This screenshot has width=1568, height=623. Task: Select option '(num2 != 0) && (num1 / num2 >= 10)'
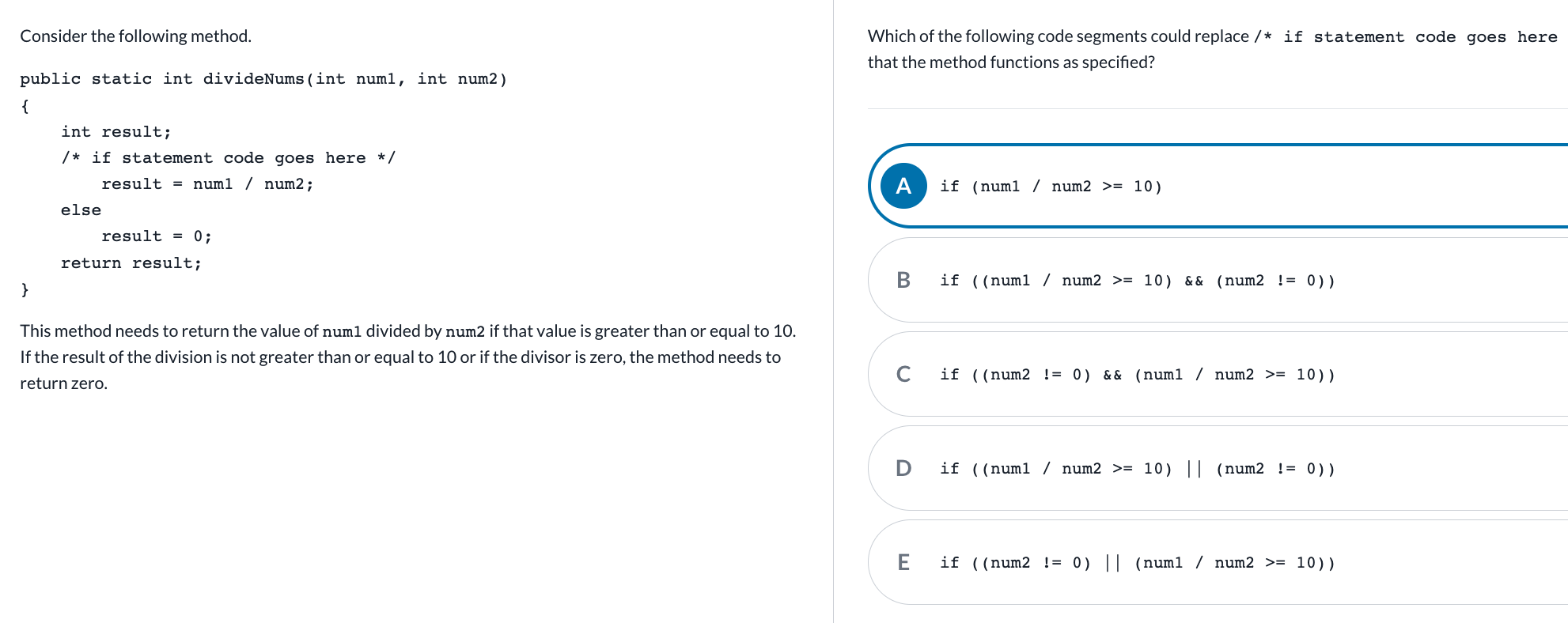1138,375
